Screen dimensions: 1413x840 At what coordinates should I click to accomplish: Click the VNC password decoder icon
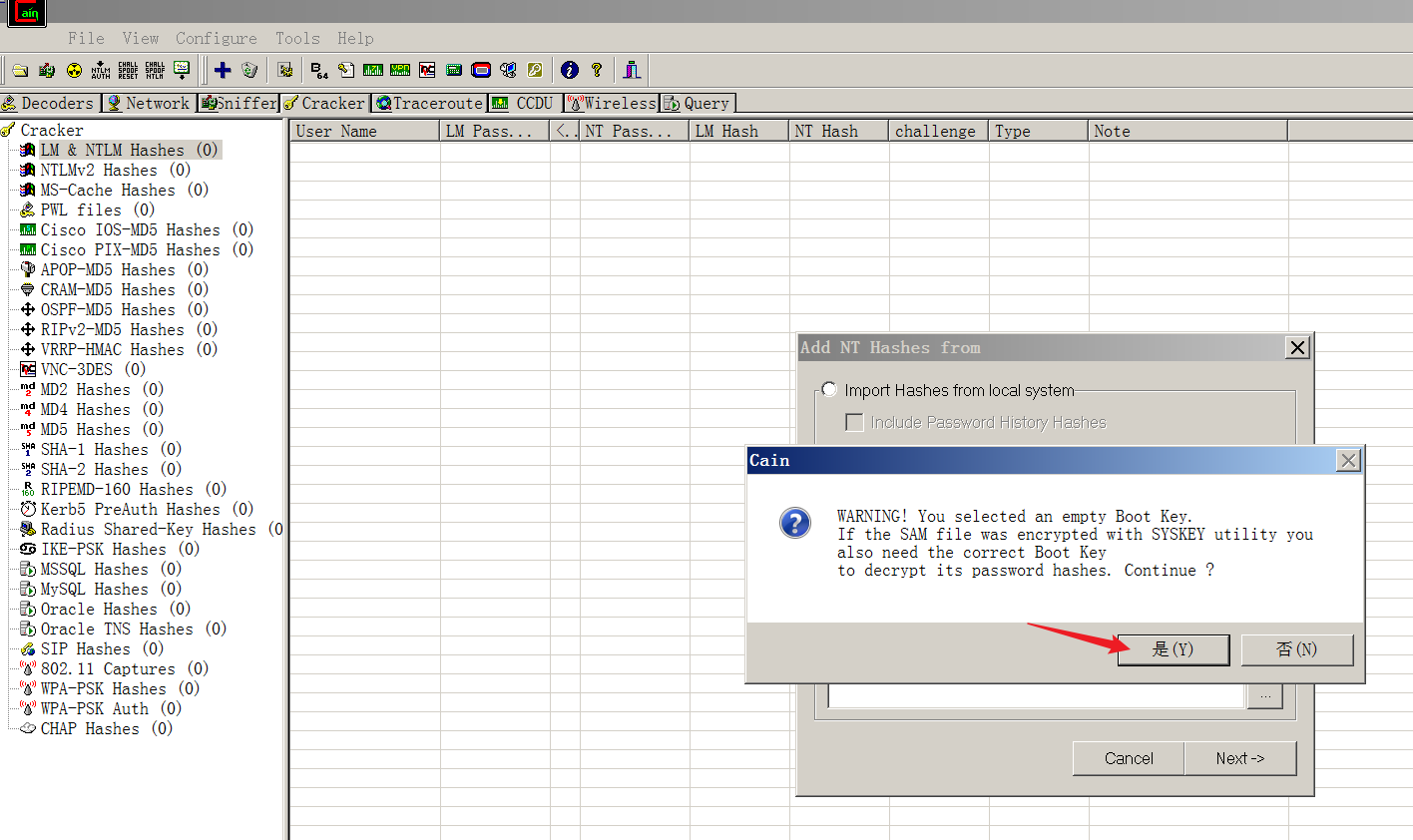click(427, 70)
